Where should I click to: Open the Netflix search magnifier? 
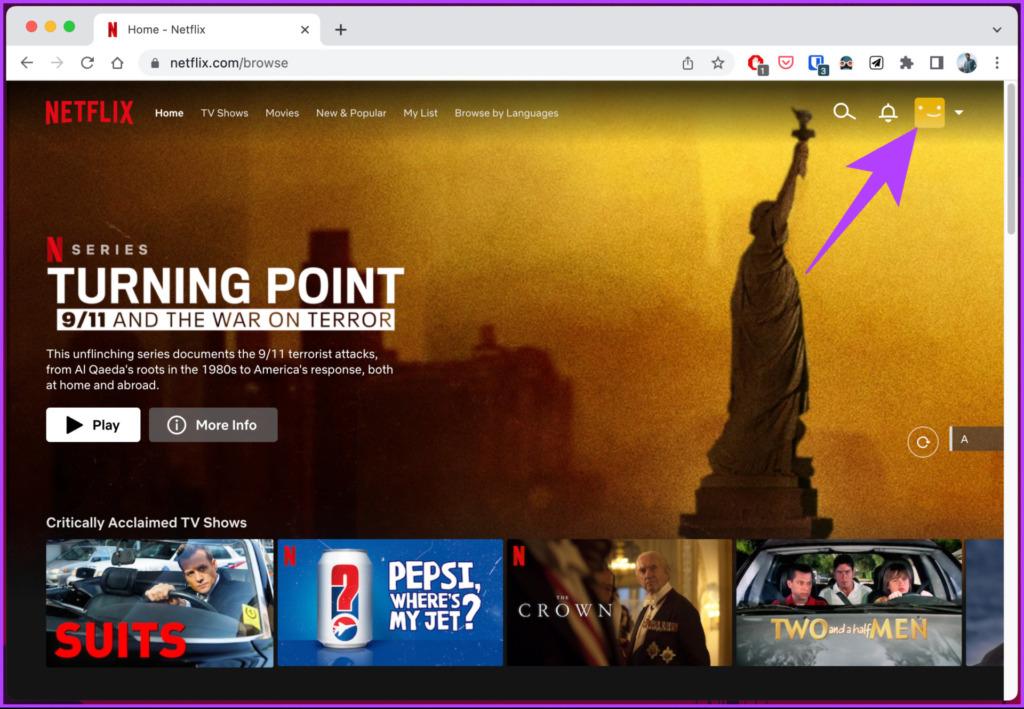pyautogui.click(x=844, y=112)
